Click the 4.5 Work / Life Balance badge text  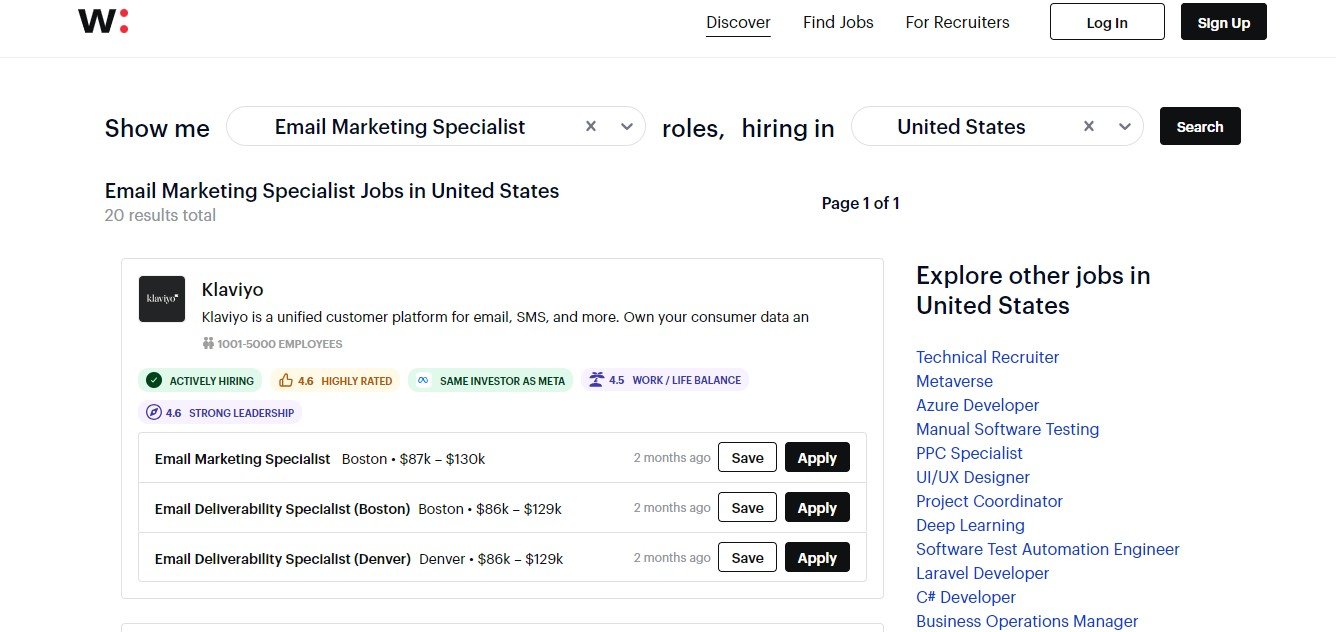click(x=675, y=381)
